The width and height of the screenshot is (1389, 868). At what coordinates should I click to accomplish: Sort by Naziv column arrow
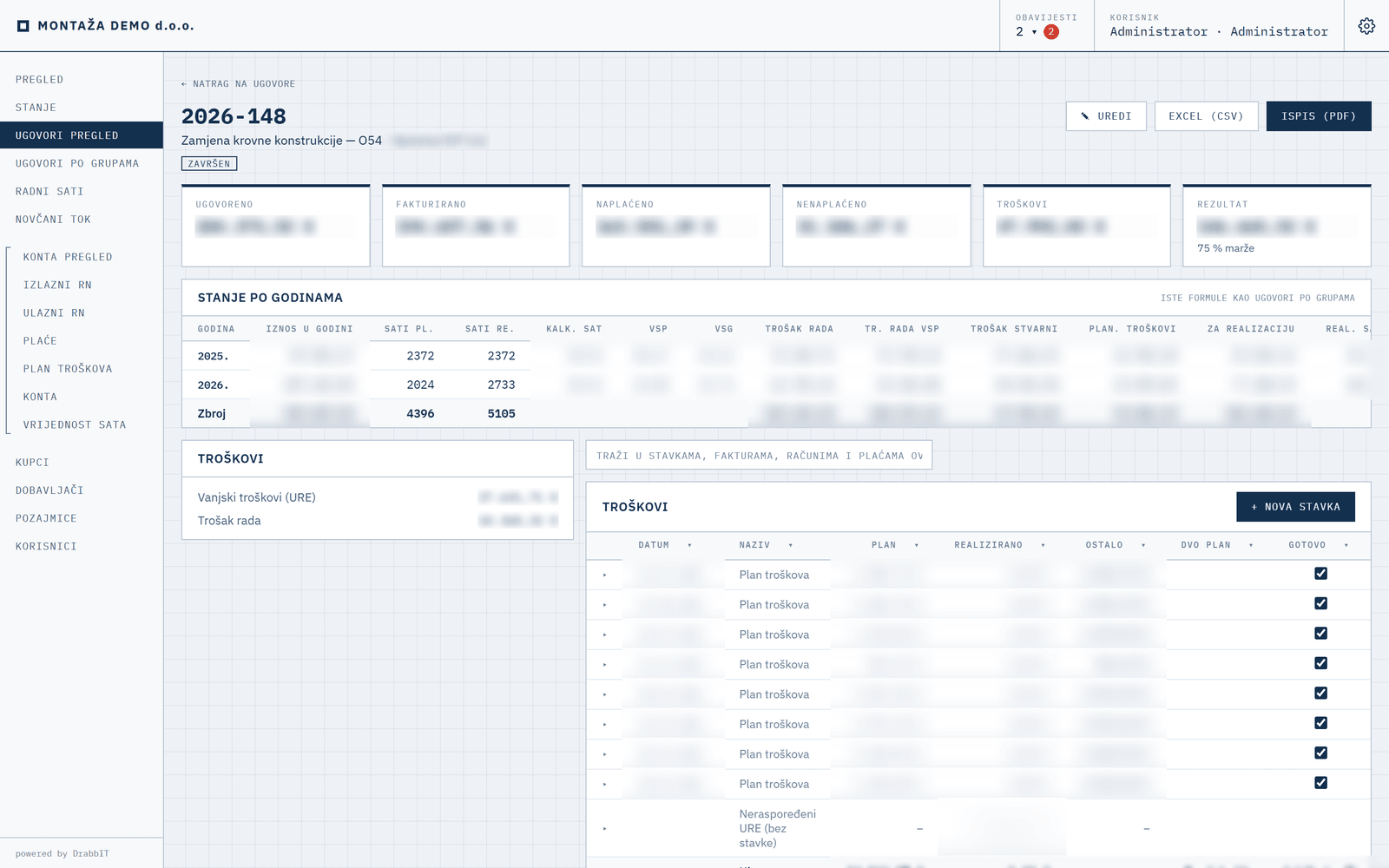791,545
